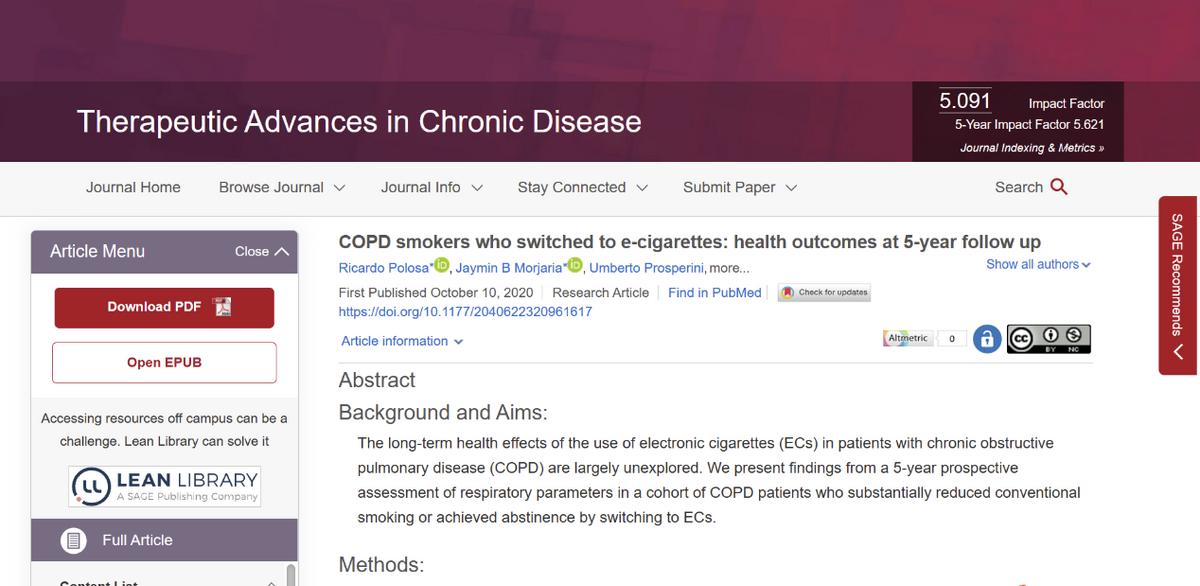Go to Journal Home
This screenshot has width=1200, height=586.
click(x=133, y=187)
